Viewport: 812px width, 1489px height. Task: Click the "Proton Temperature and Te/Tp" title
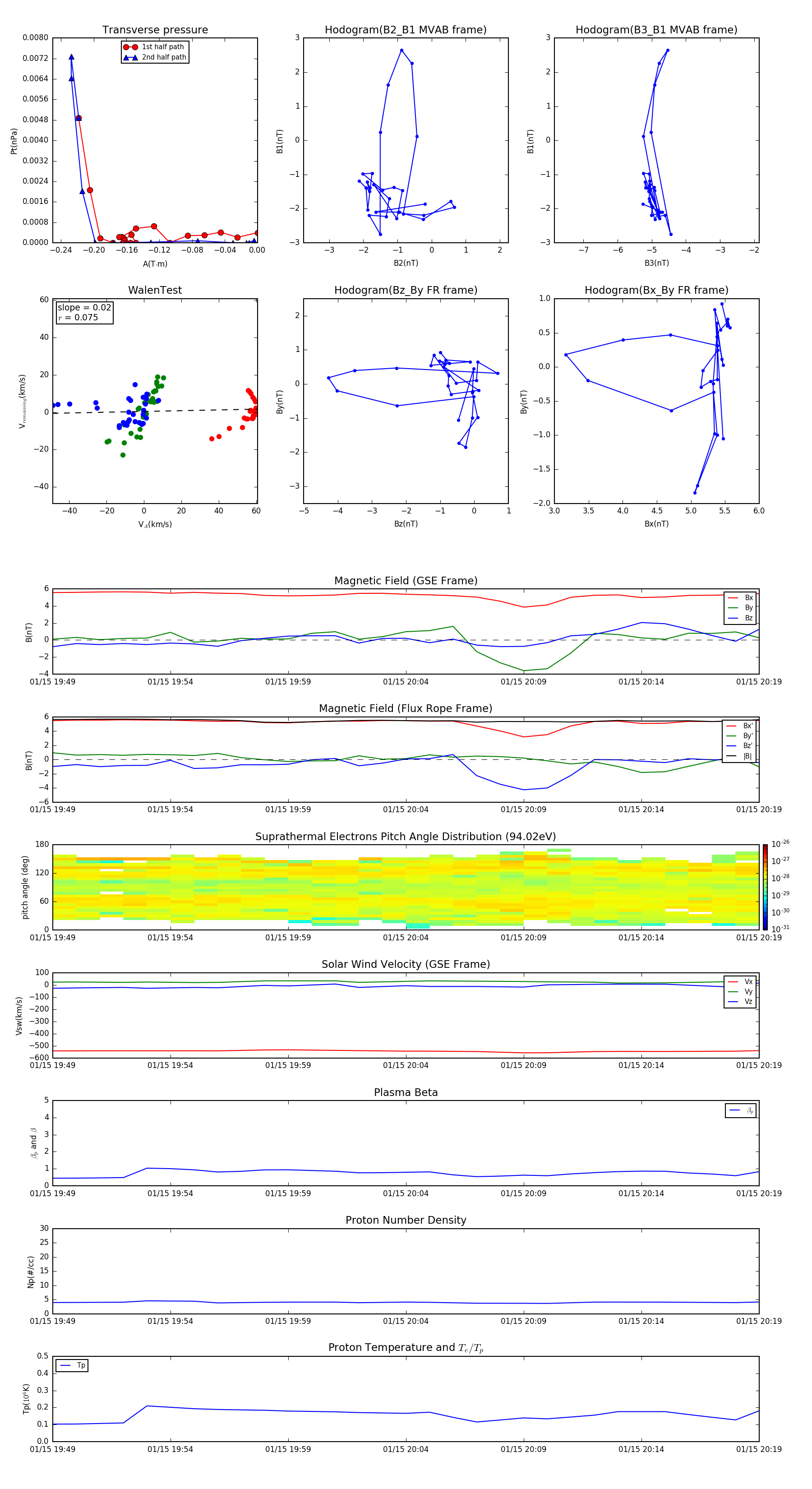406,1348
